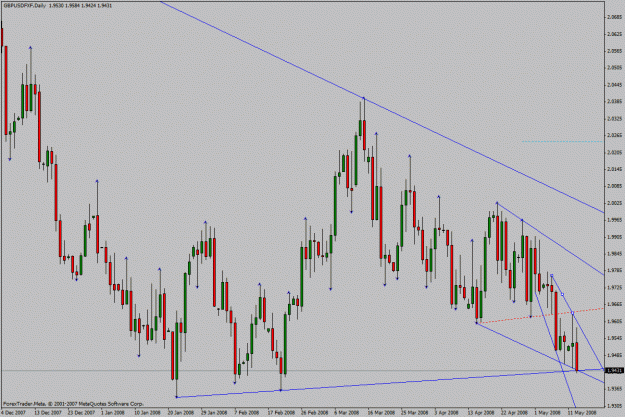Click the 1.9665 price scale label

coord(615,304)
